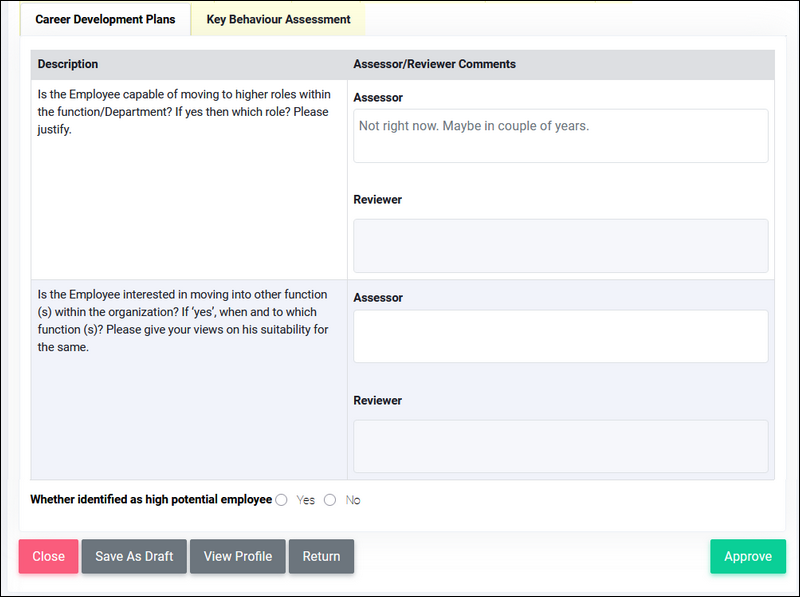Focus Reviewer comment box for other functions question
The width and height of the screenshot is (800, 597).
tap(560, 446)
